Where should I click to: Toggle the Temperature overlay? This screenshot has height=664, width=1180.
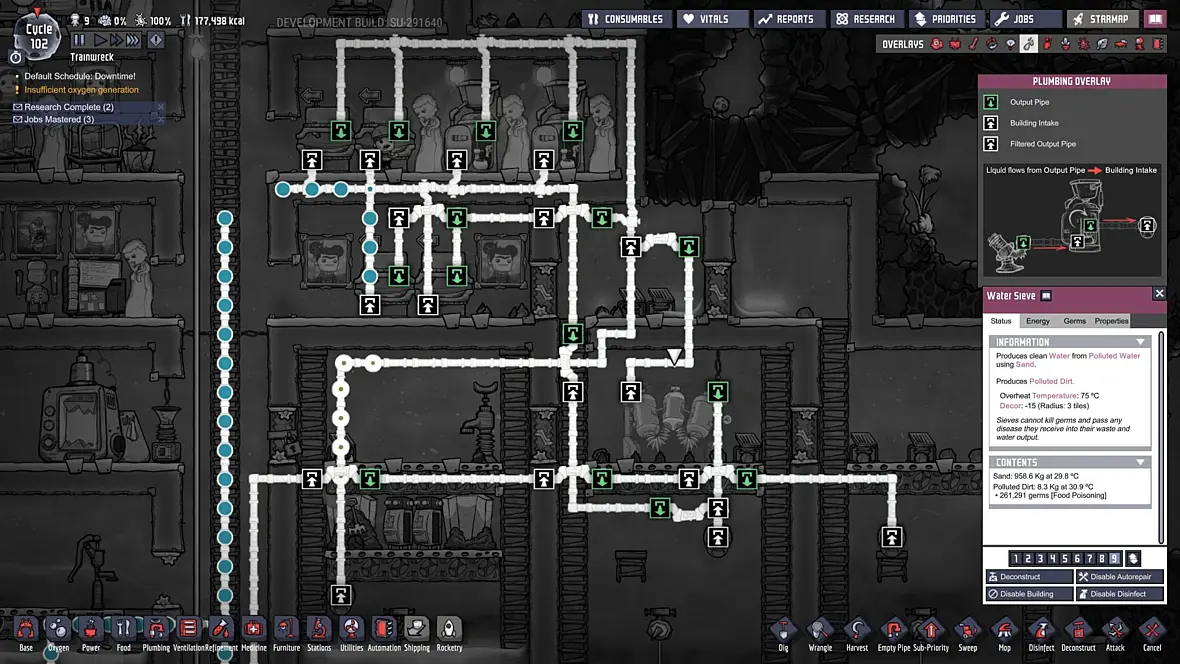tap(974, 44)
